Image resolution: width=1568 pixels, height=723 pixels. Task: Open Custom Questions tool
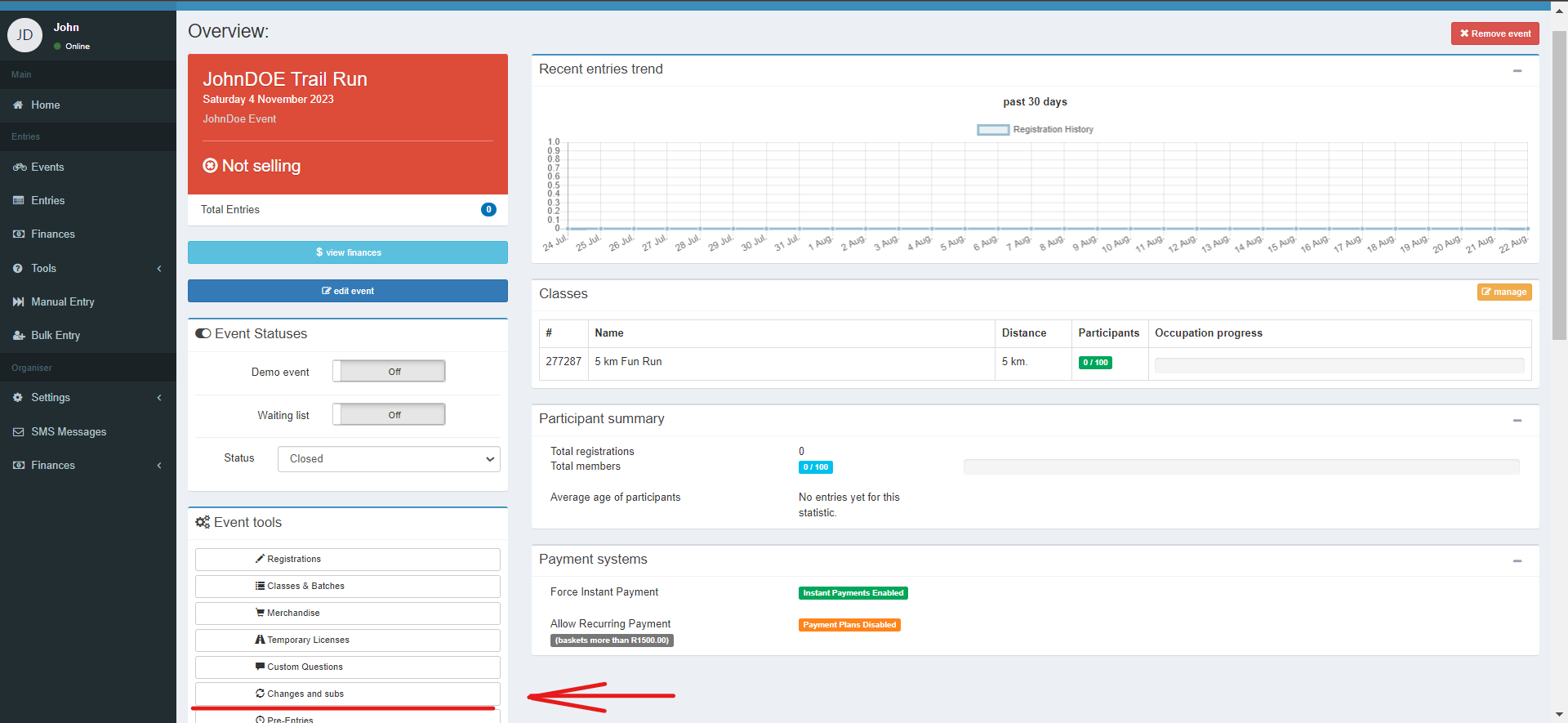point(348,667)
